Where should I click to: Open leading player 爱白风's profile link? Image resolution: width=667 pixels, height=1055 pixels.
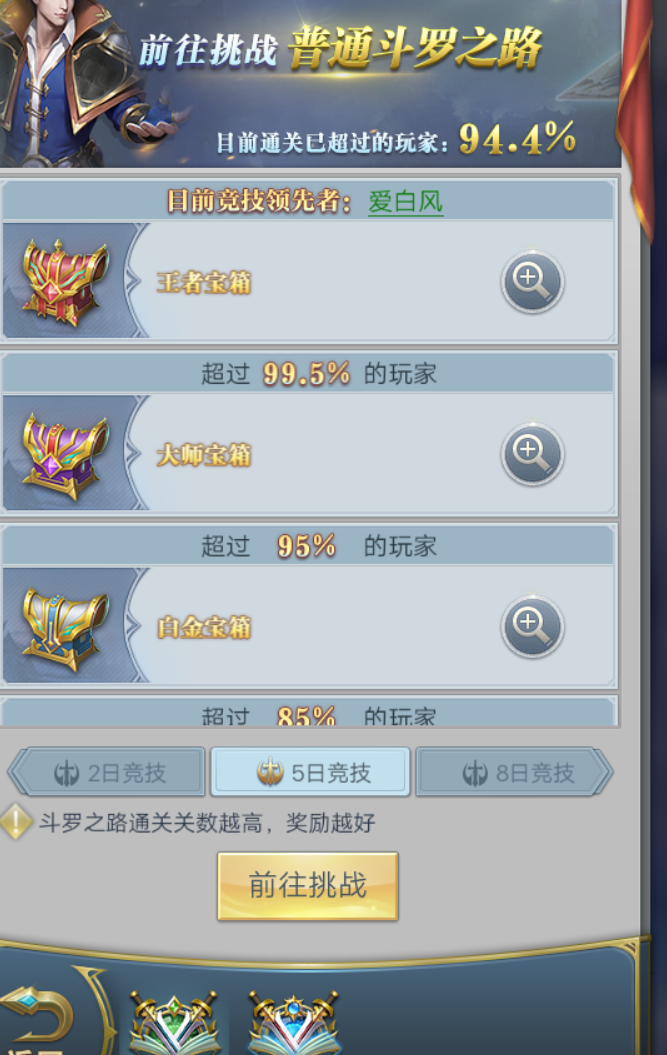[x=405, y=202]
